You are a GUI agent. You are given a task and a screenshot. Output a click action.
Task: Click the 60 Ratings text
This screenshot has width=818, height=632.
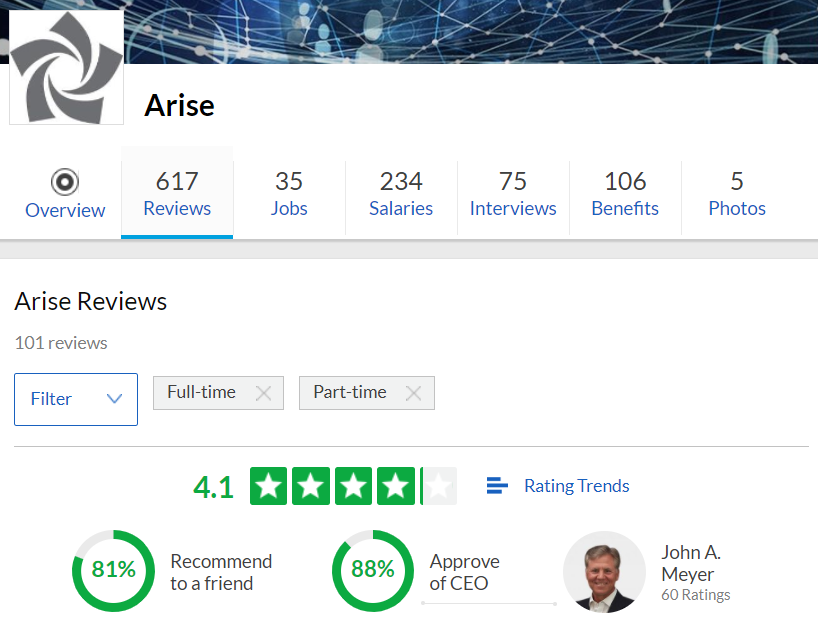(696, 595)
